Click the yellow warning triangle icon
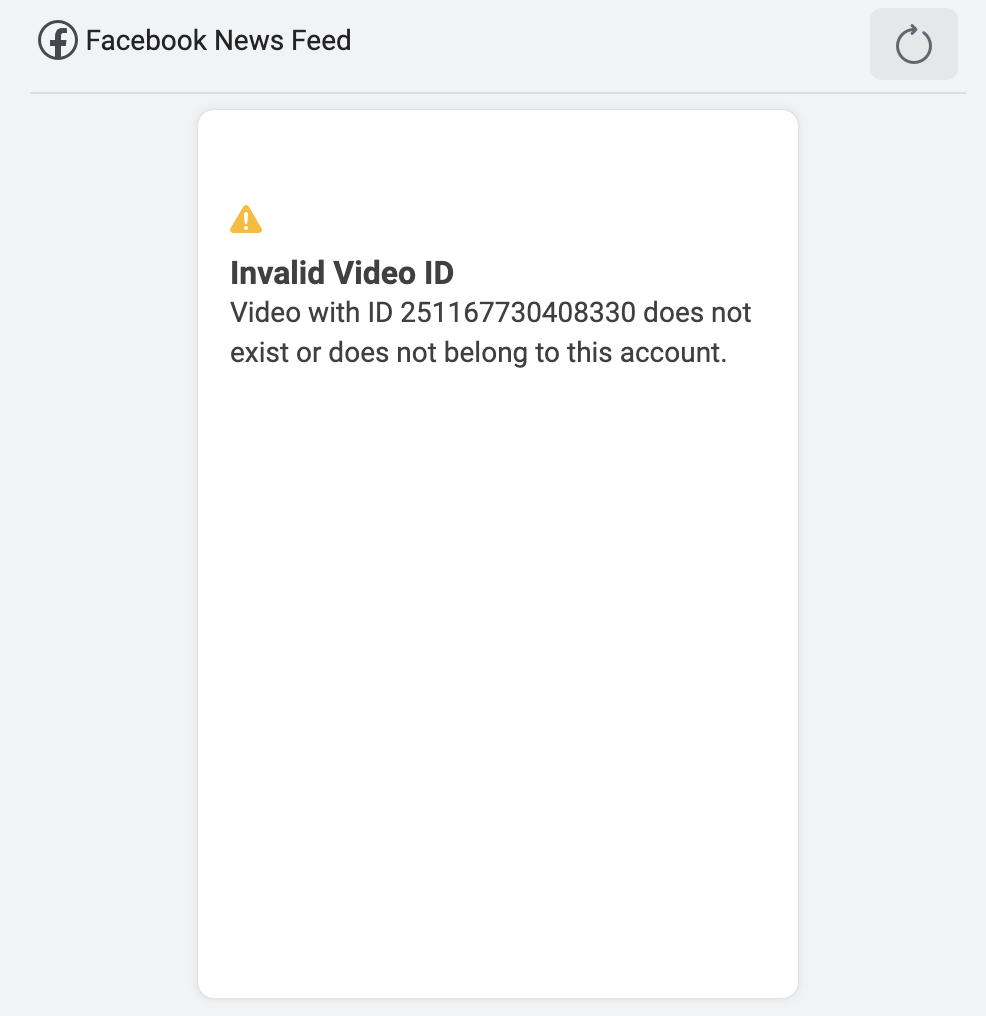This screenshot has height=1016, width=986. [x=246, y=219]
